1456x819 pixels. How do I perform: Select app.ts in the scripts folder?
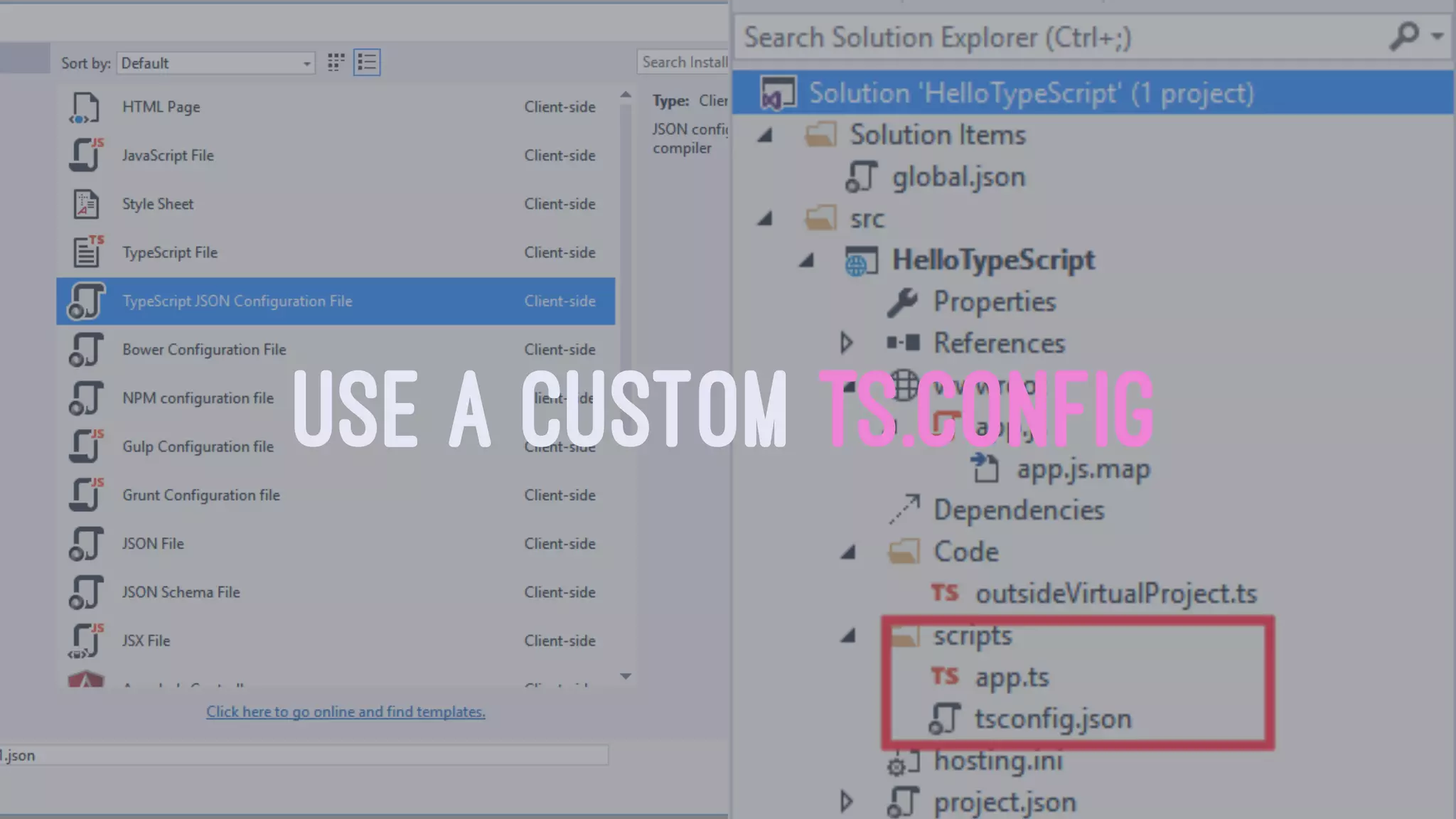[1012, 678]
